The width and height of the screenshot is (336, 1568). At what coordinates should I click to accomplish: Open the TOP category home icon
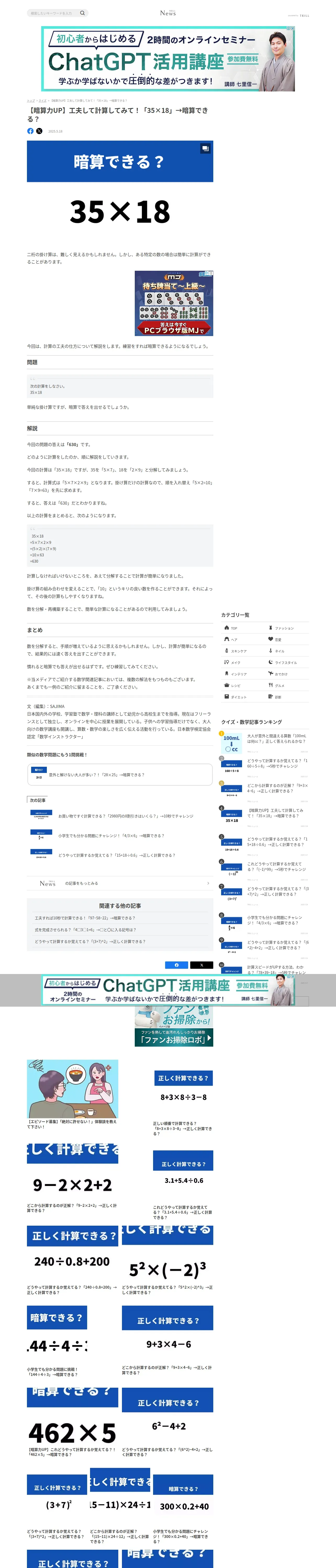pyautogui.click(x=227, y=627)
